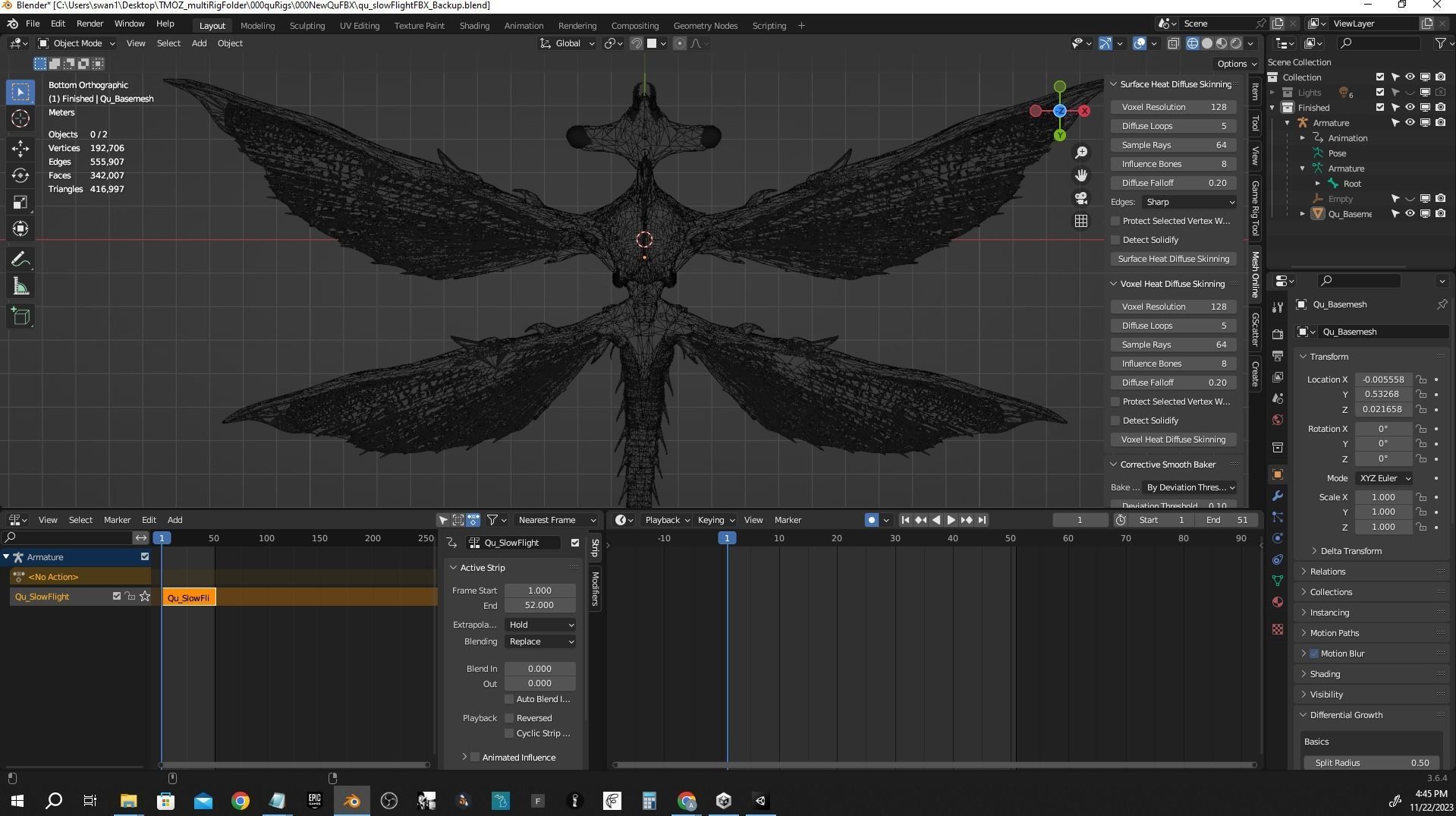Viewport: 1456px width, 816px height.
Task: Click the red X axis gizmo ball
Action: tap(1084, 111)
